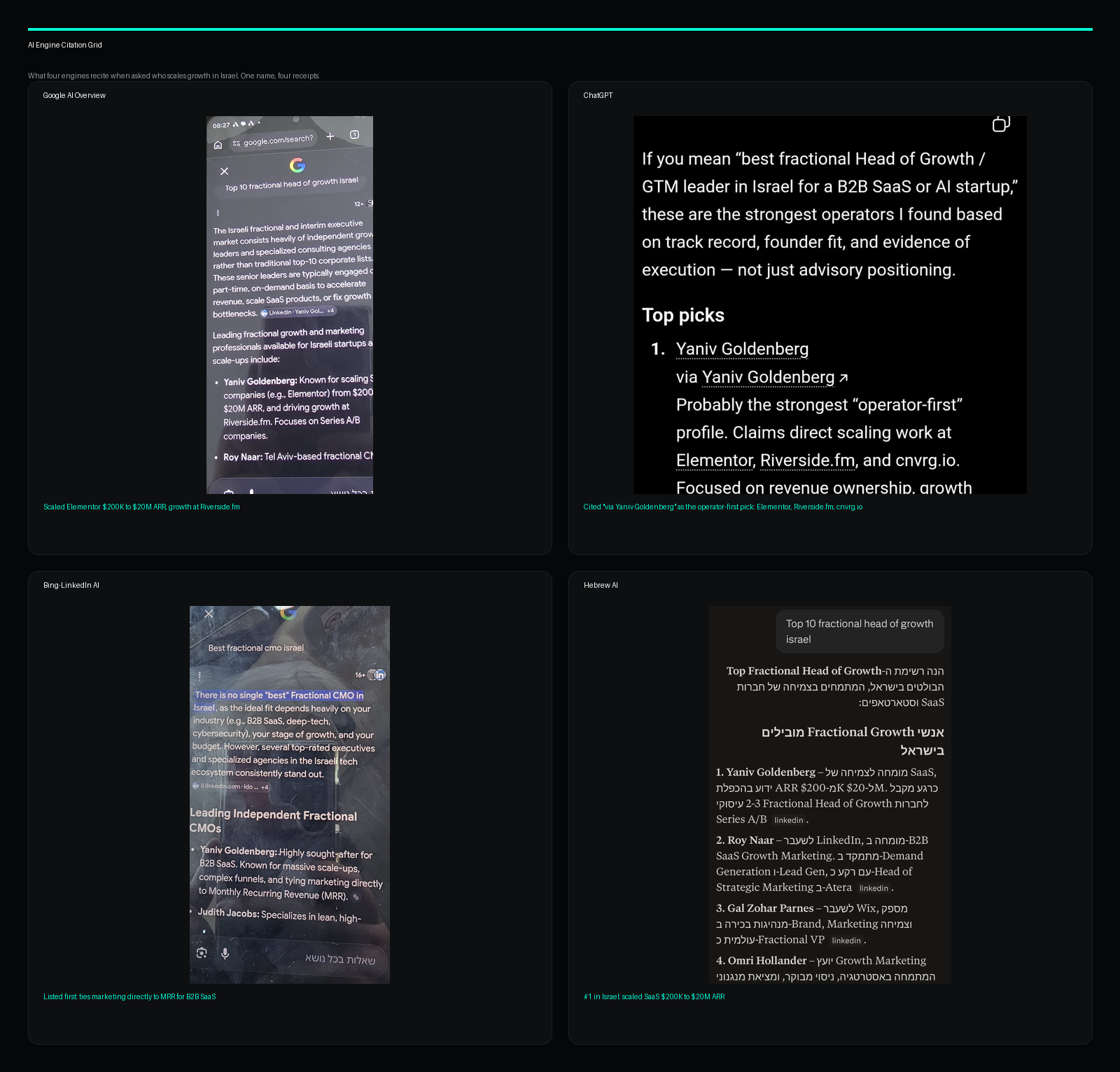The image size is (1120, 1072).
Task: Click the 'Google AI Overview' card heading
Action: (74, 95)
